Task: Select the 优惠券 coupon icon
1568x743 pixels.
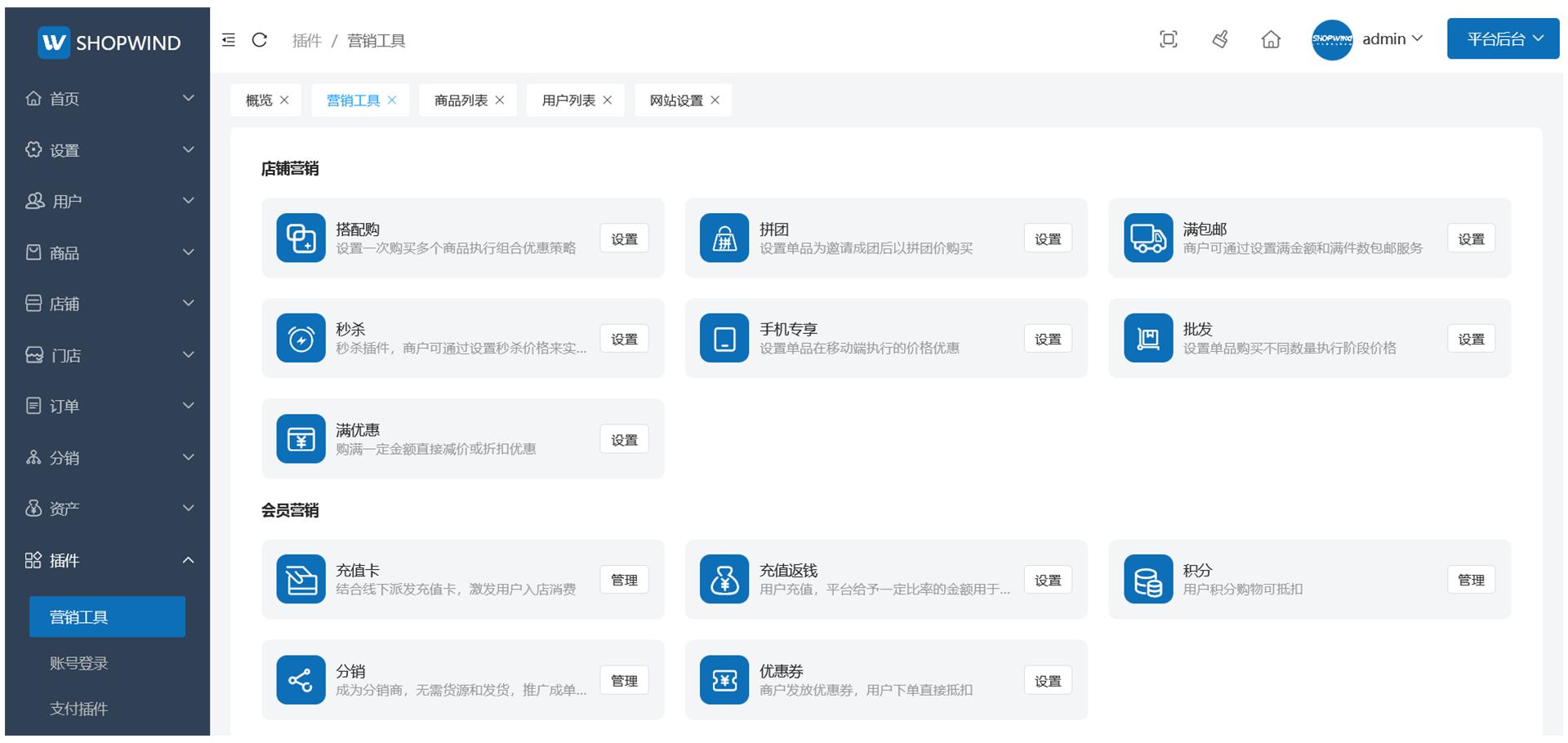Action: click(x=724, y=679)
